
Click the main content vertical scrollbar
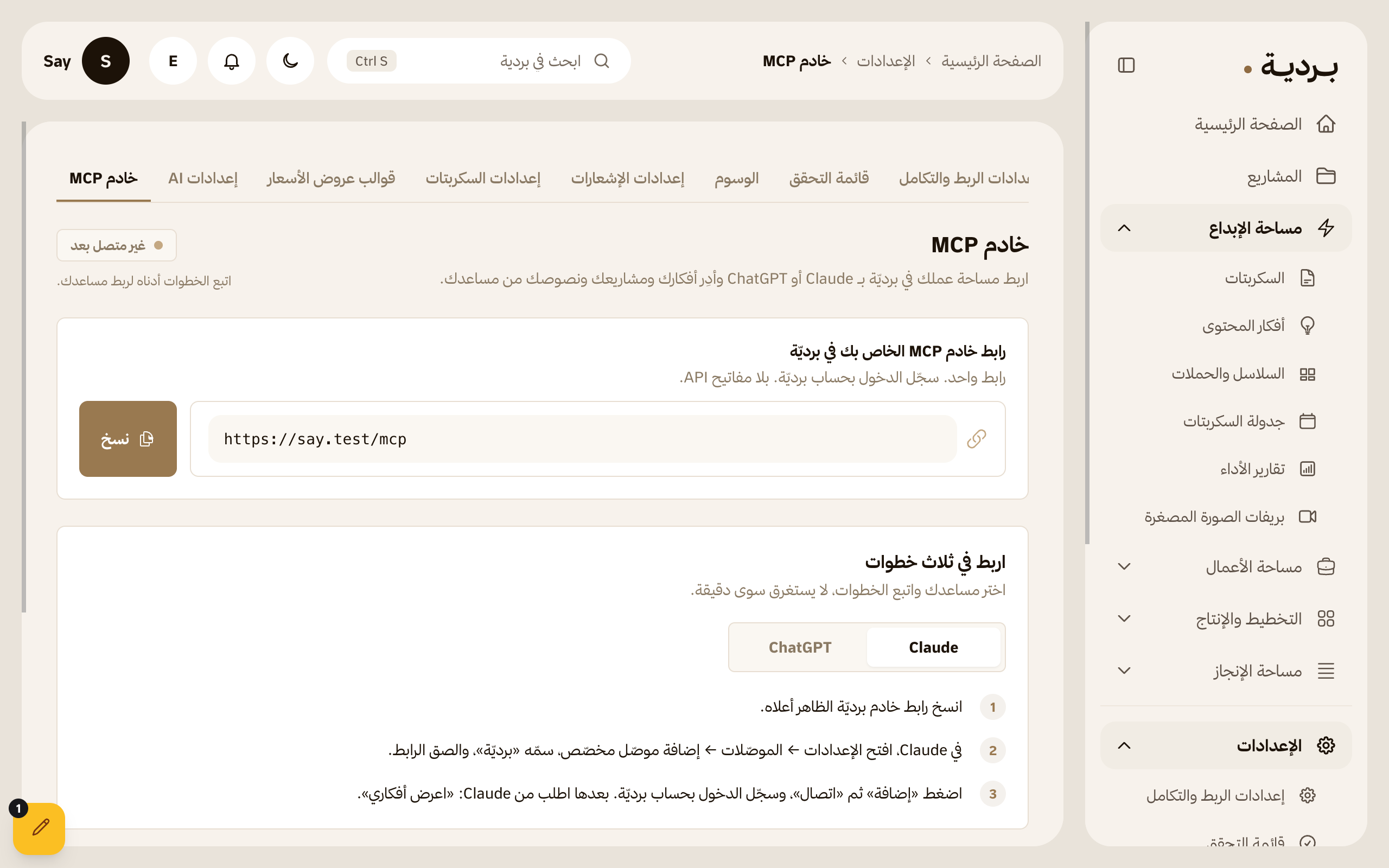click(23, 367)
